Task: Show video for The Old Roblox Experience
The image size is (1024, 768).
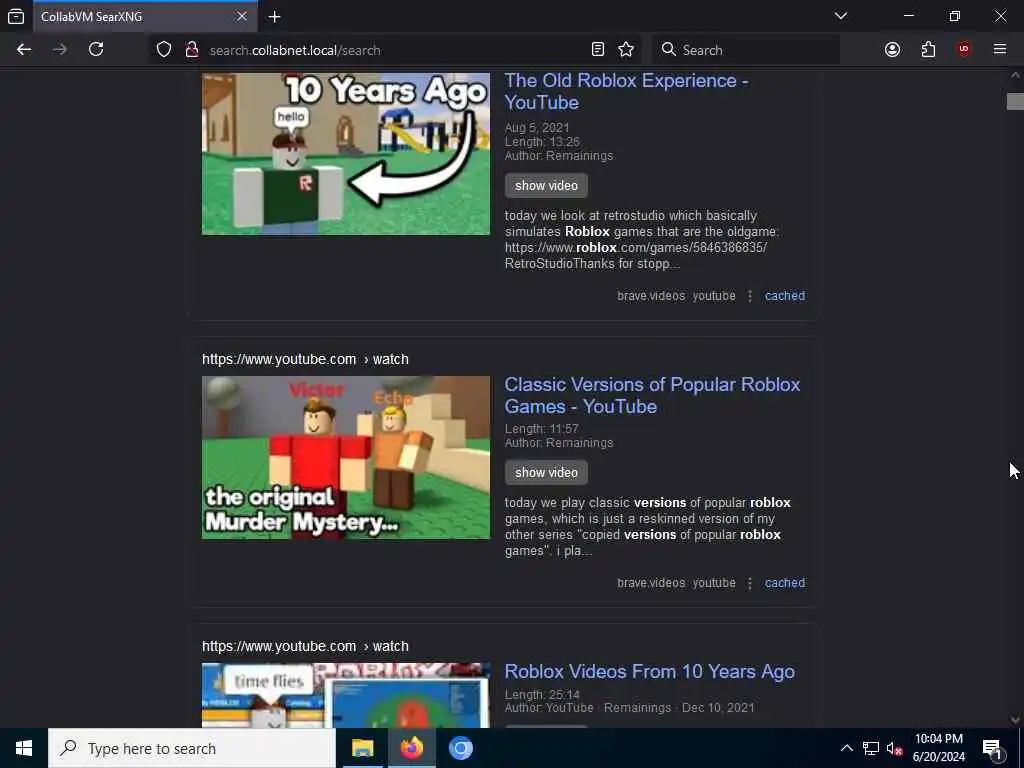Action: 546,185
